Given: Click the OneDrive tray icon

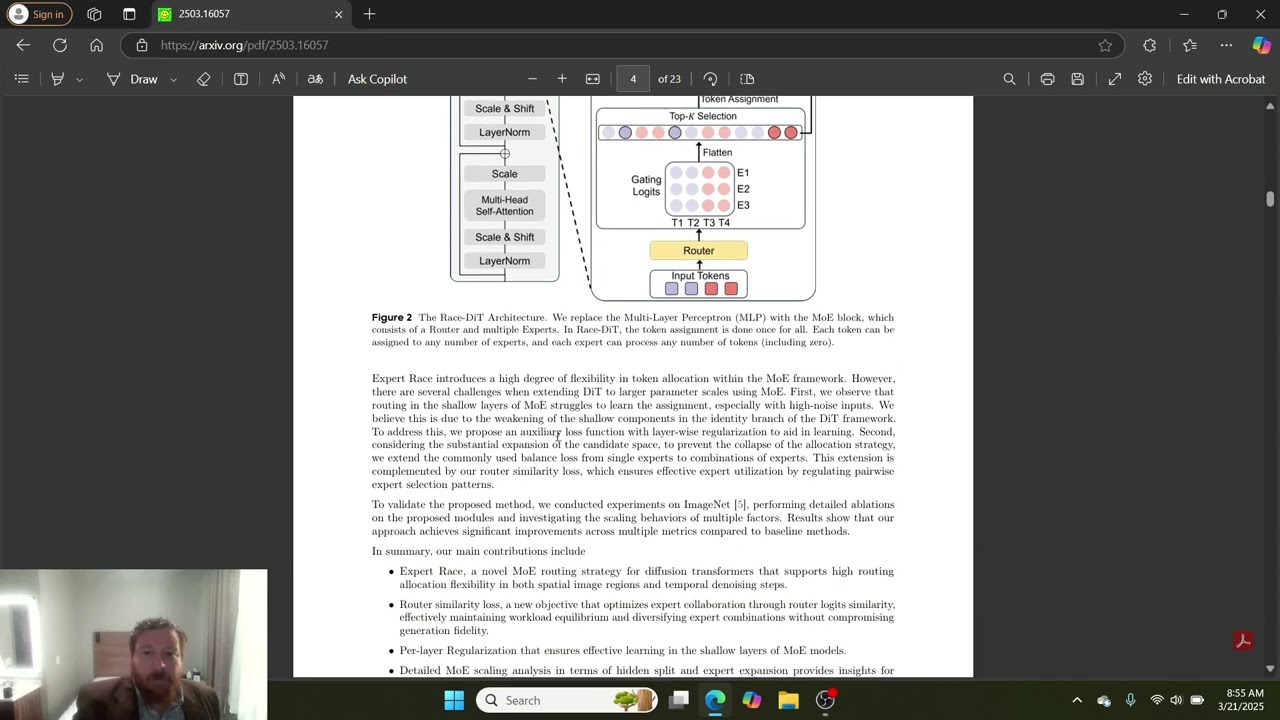Looking at the screenshot, I should click(1104, 700).
